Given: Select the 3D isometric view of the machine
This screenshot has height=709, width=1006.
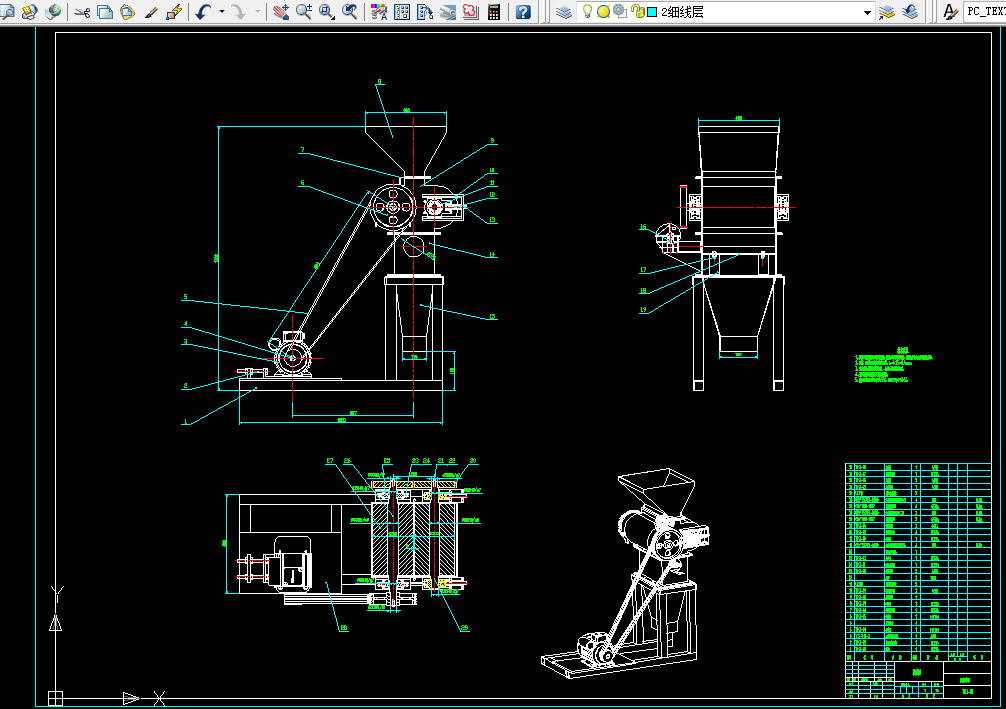Looking at the screenshot, I should point(626,573).
